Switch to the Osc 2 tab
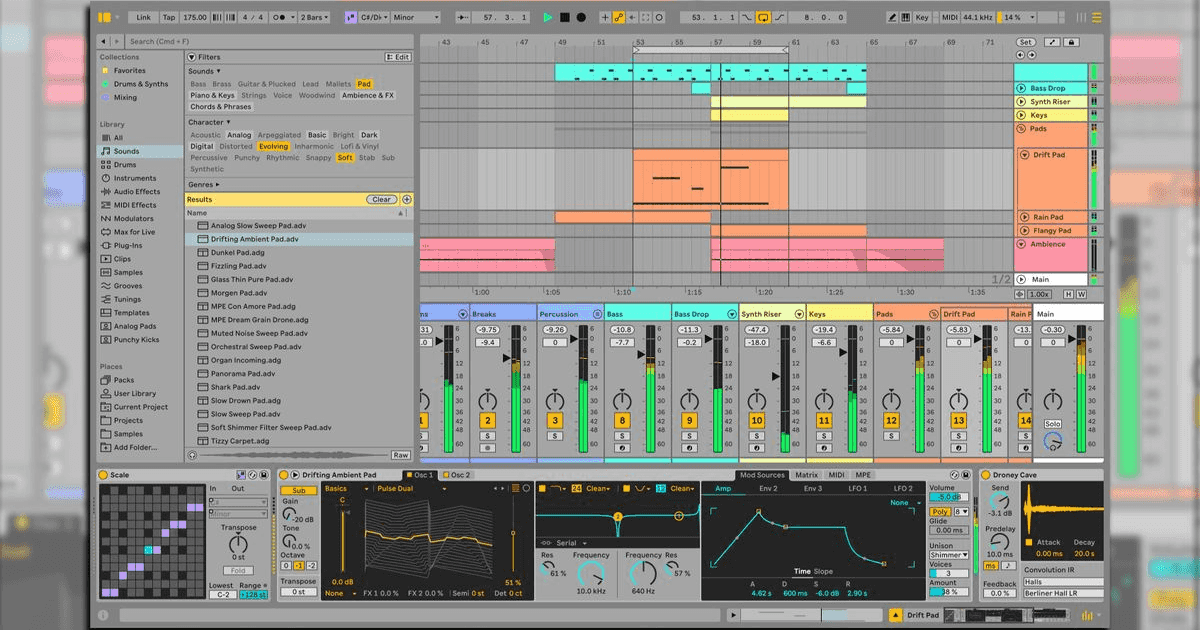The image size is (1200, 630). tap(457, 475)
